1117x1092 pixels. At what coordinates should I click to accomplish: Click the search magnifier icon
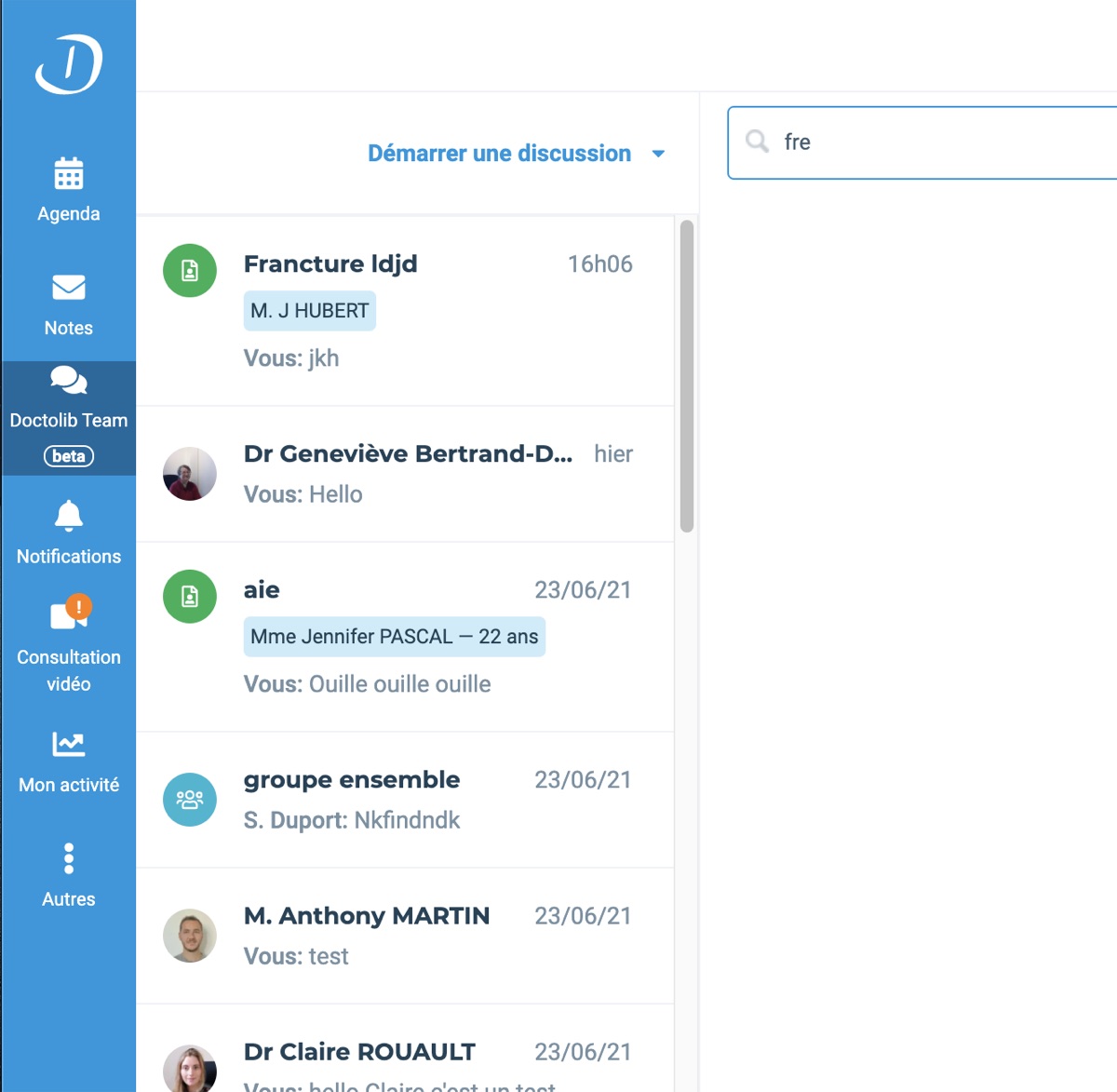[x=758, y=142]
